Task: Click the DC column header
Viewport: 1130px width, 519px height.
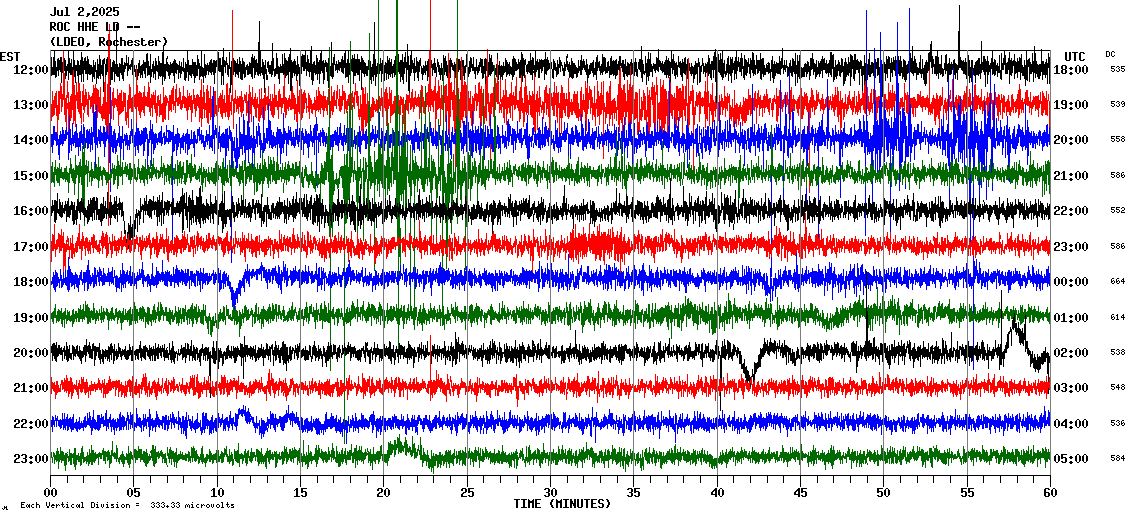Action: 1110,54
